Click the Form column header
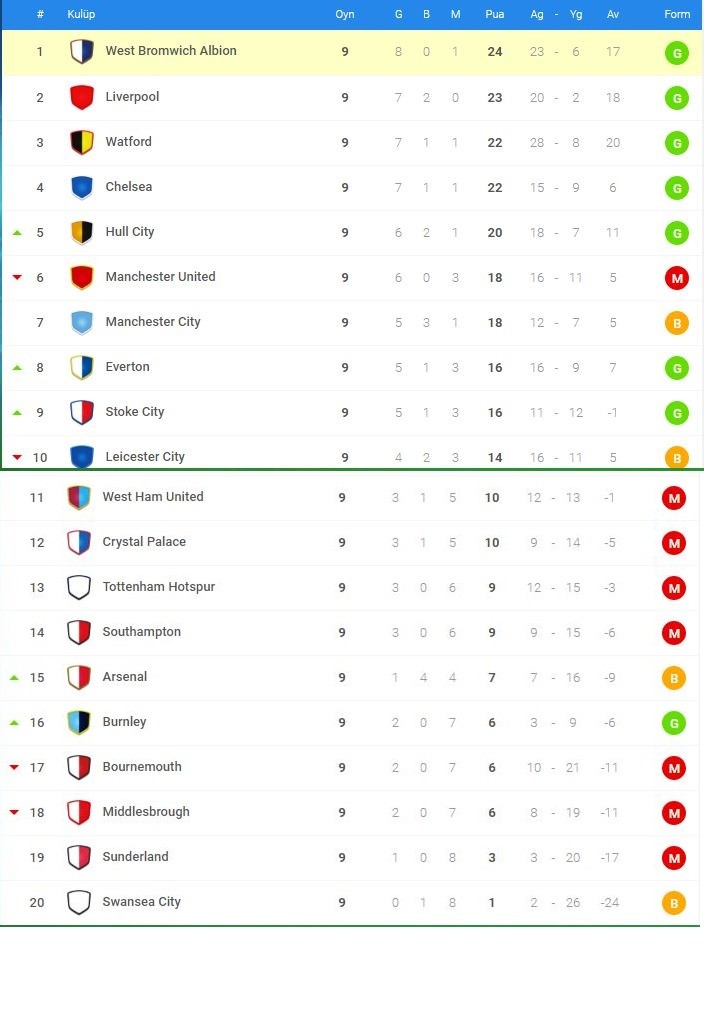The height and width of the screenshot is (1036, 704). (x=677, y=14)
